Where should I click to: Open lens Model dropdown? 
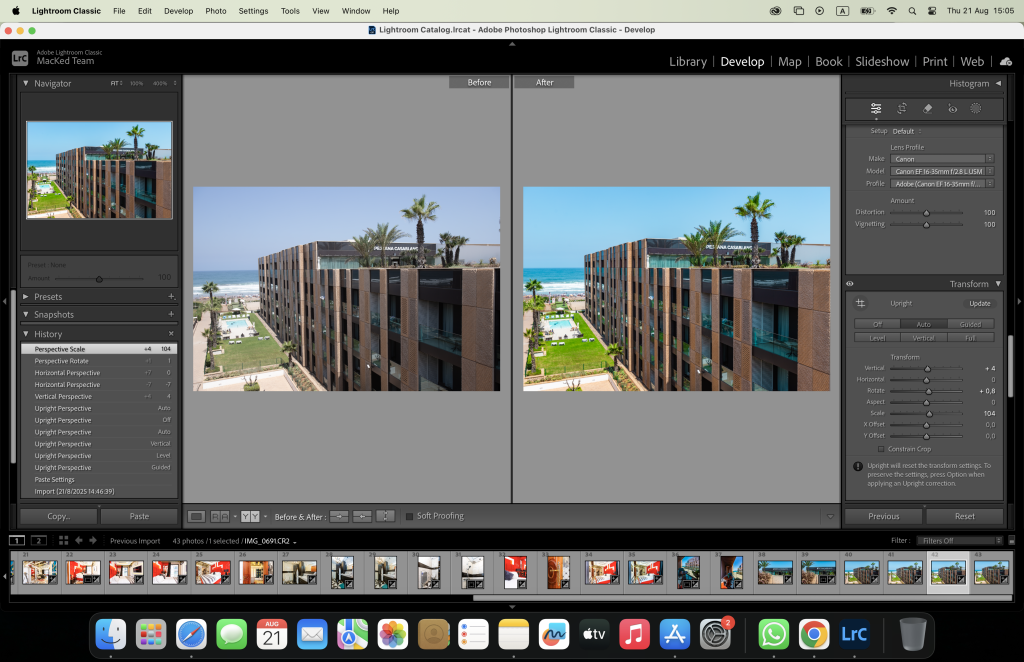click(942, 171)
